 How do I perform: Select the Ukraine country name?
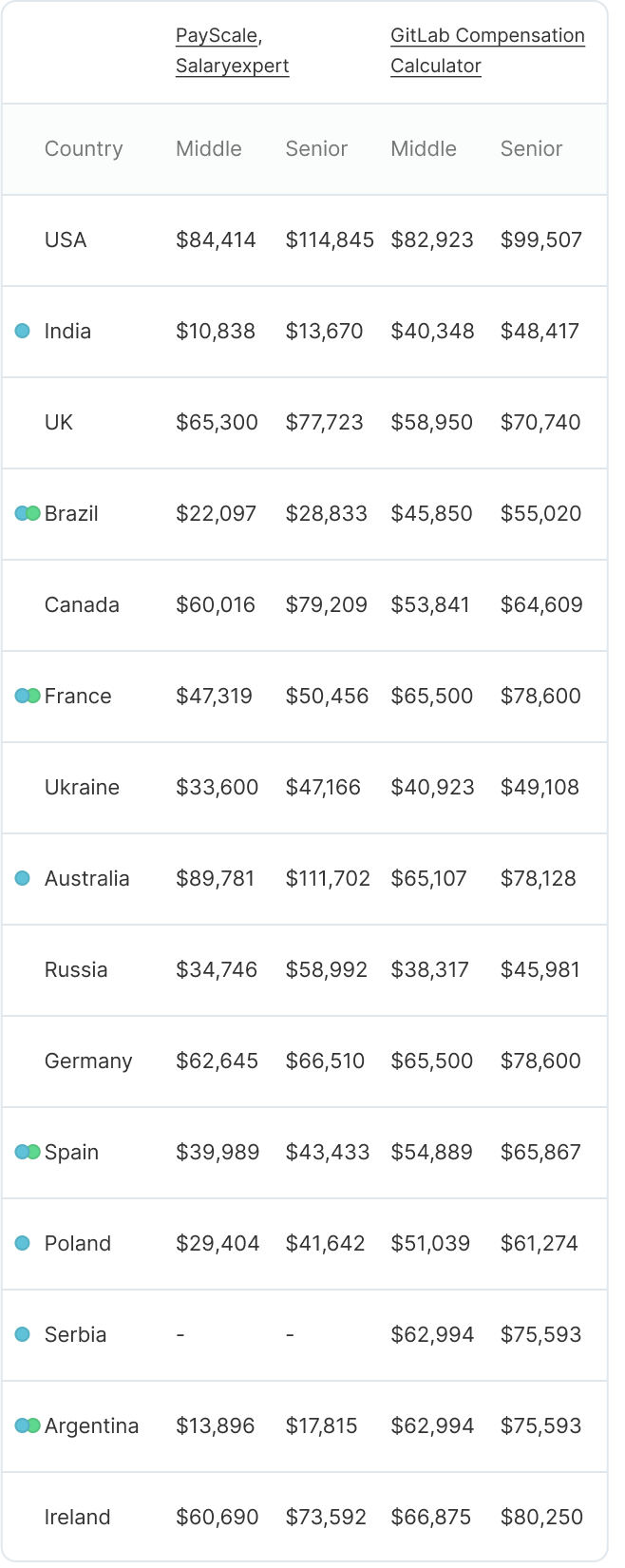pos(82,787)
